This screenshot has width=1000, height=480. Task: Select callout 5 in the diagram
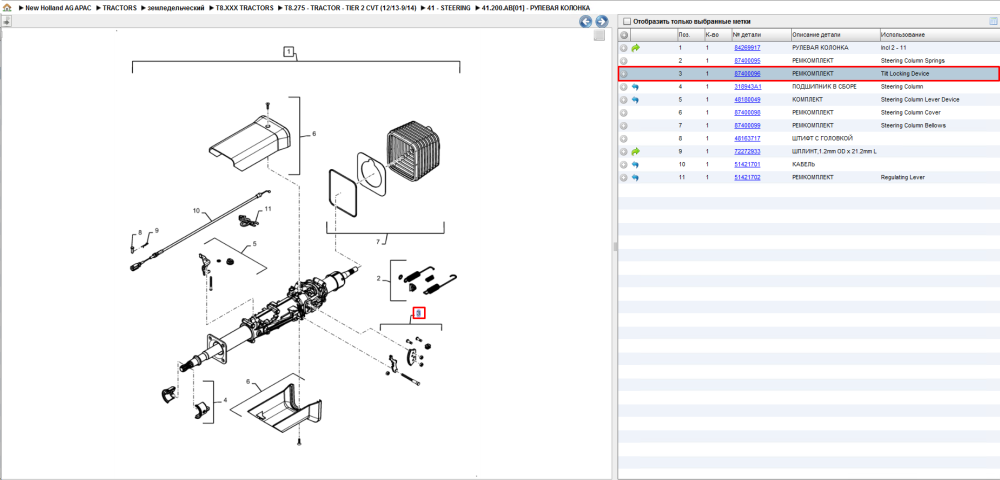(254, 244)
